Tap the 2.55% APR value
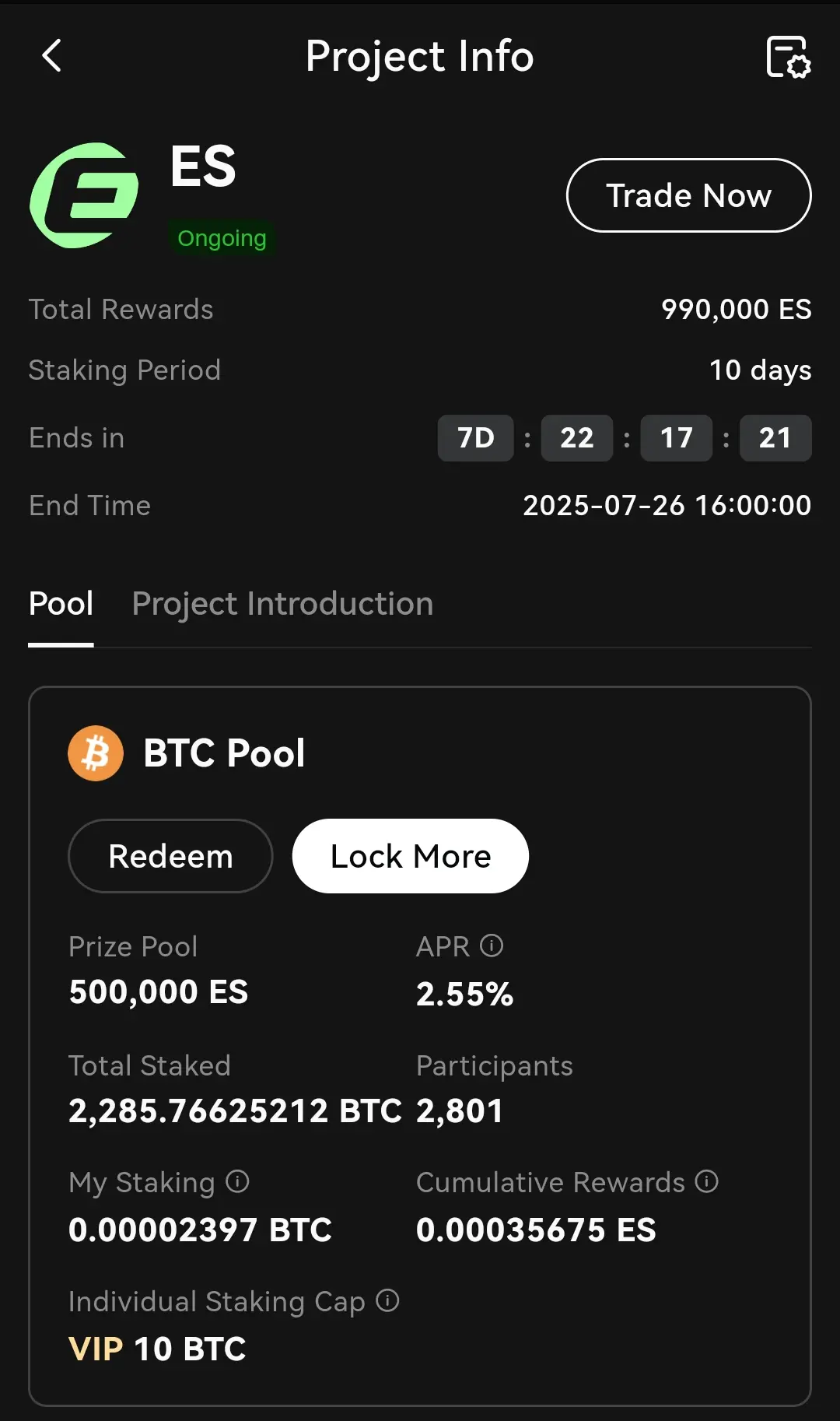 (465, 995)
